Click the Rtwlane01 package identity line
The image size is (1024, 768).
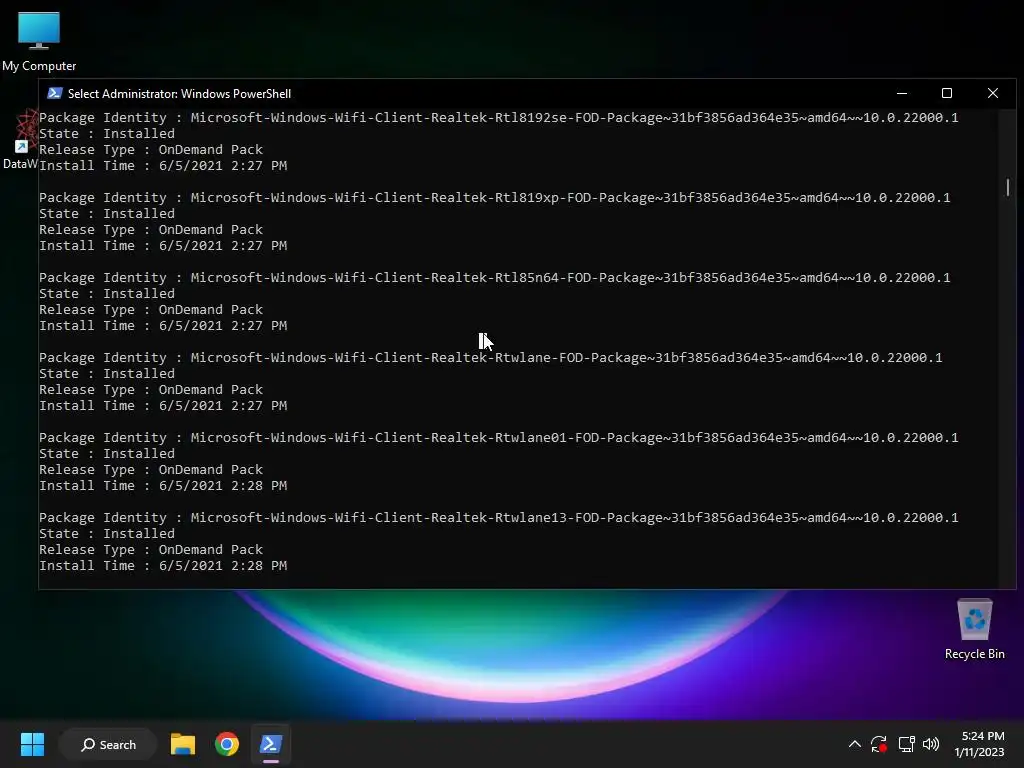[498, 438]
